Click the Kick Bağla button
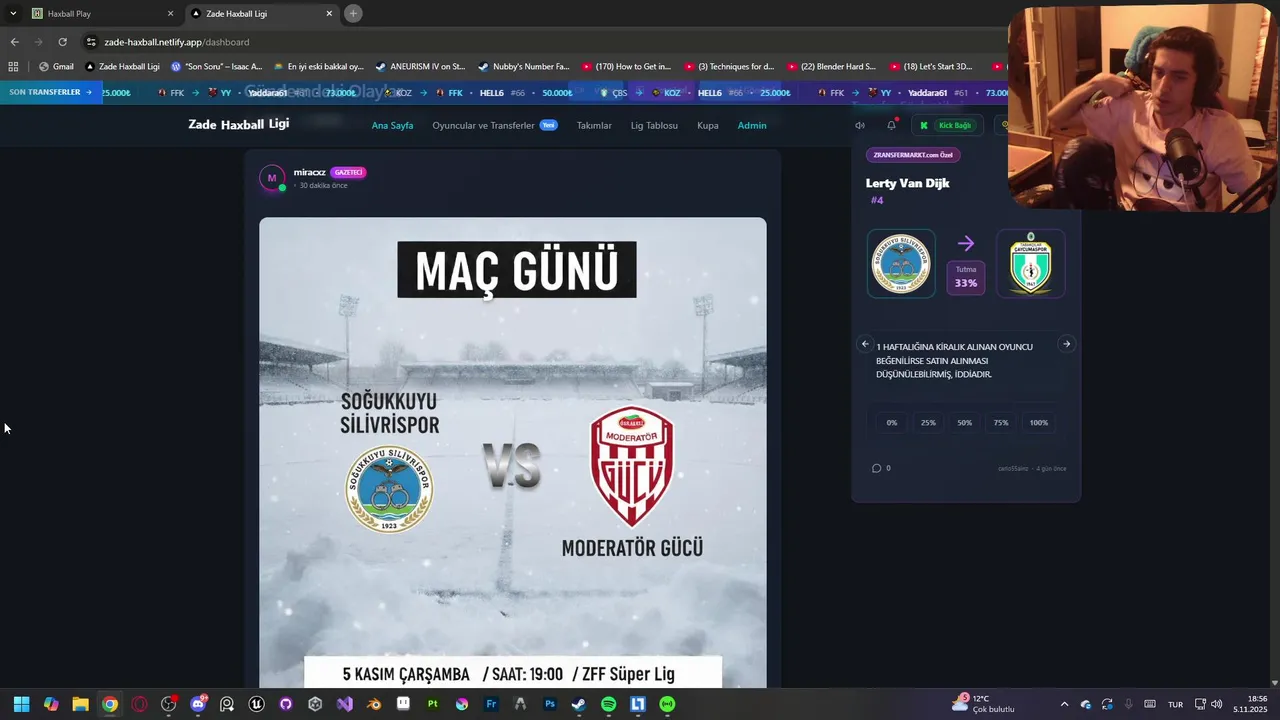This screenshot has width=1280, height=720. pyautogui.click(x=946, y=125)
